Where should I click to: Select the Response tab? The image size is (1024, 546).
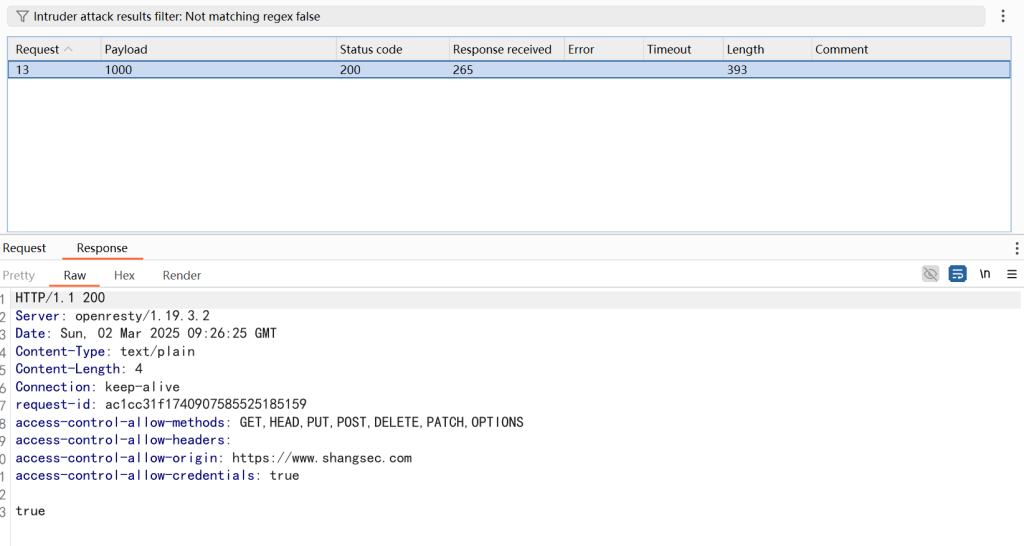102,248
